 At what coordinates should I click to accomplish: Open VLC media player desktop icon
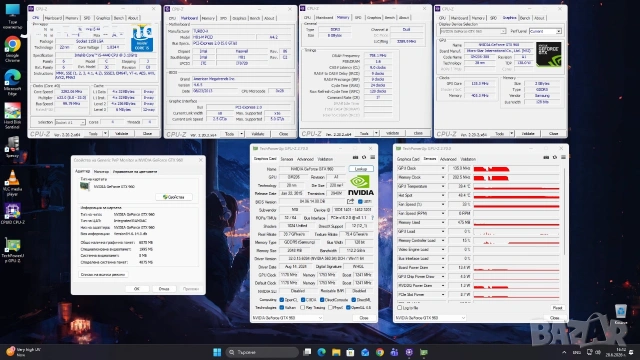tap(13, 183)
